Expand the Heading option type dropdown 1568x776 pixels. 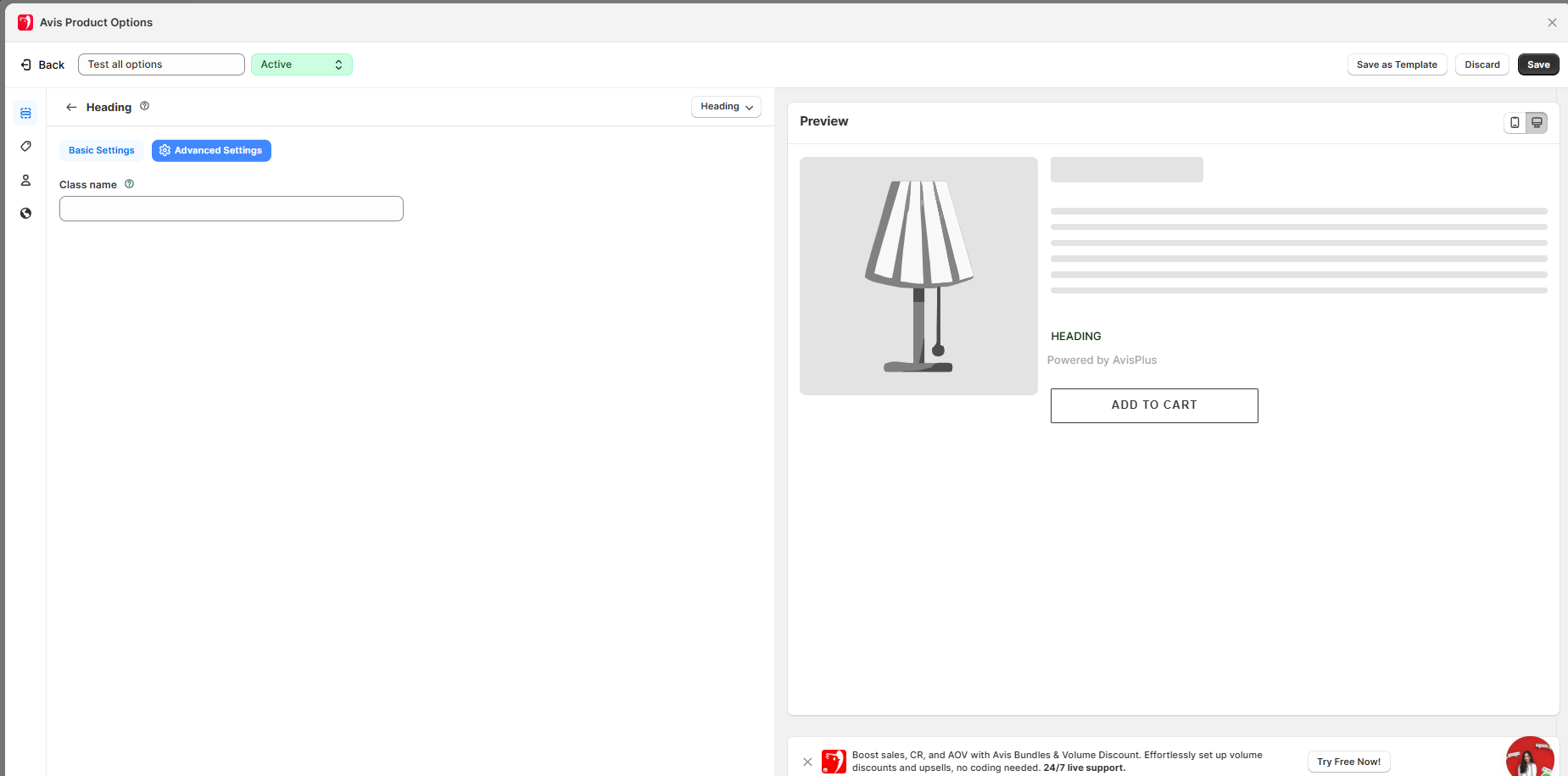click(726, 107)
